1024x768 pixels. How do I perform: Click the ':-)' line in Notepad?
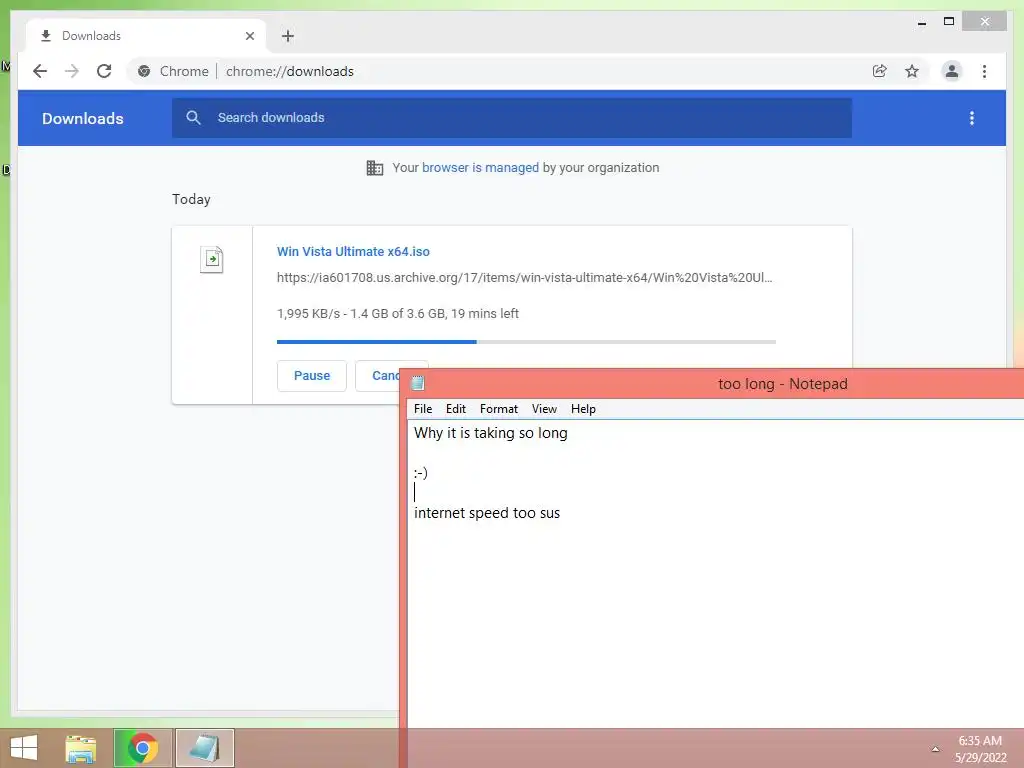421,473
